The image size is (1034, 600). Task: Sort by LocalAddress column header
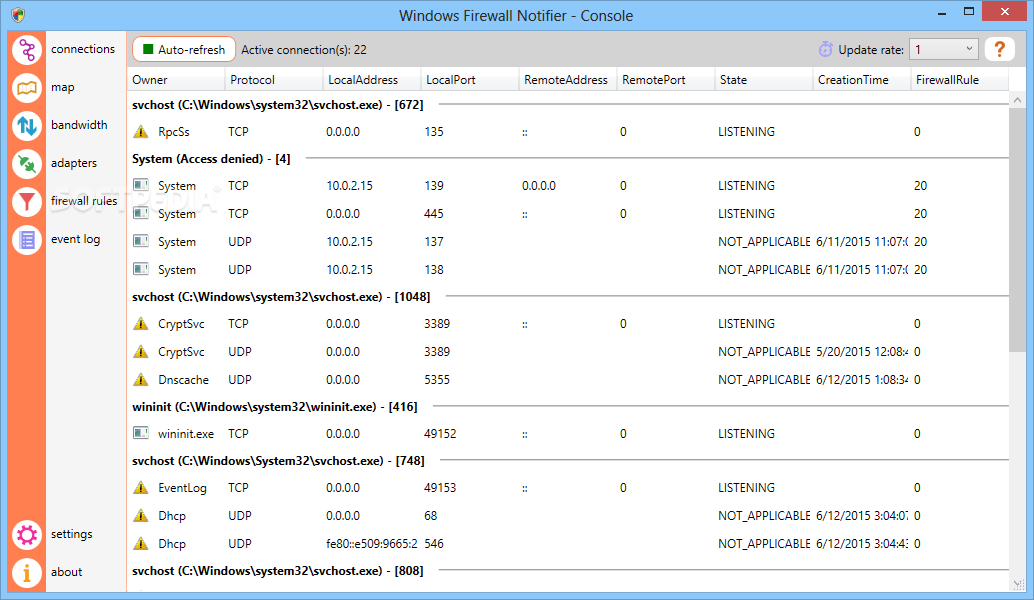pos(372,80)
